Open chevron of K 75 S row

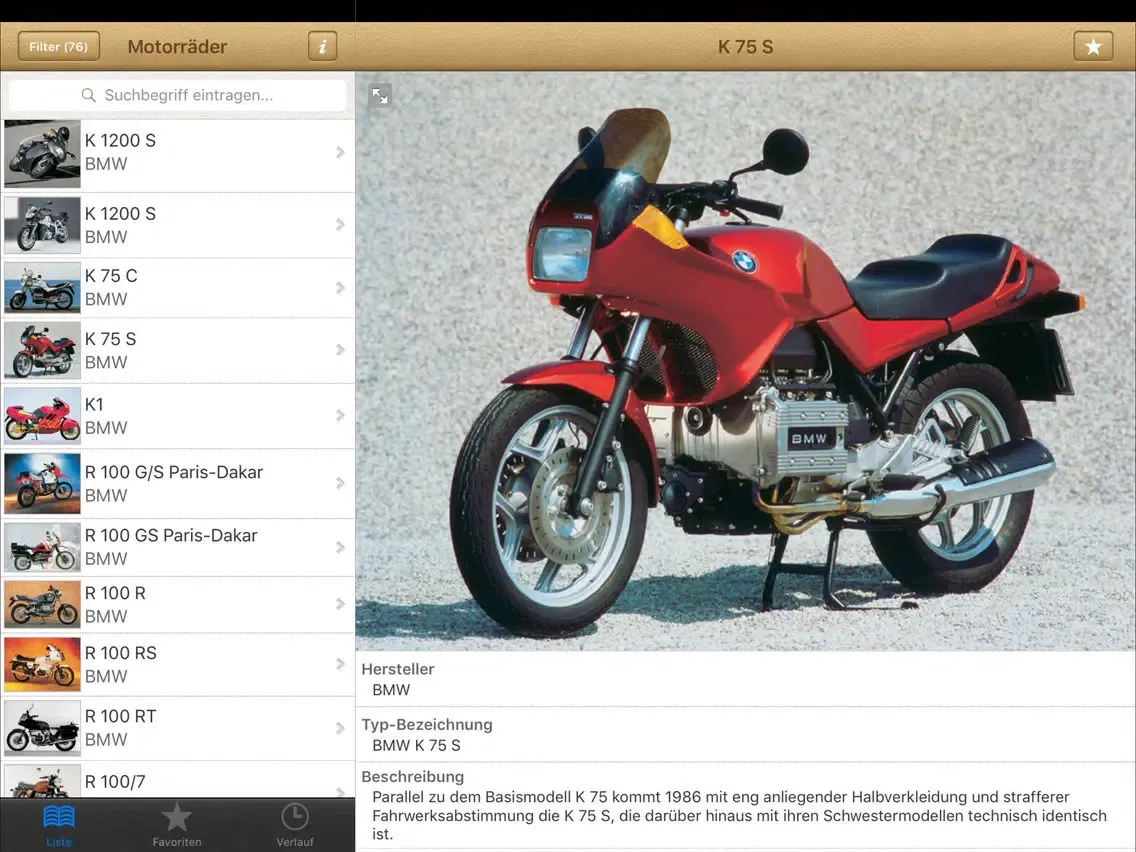(340, 350)
